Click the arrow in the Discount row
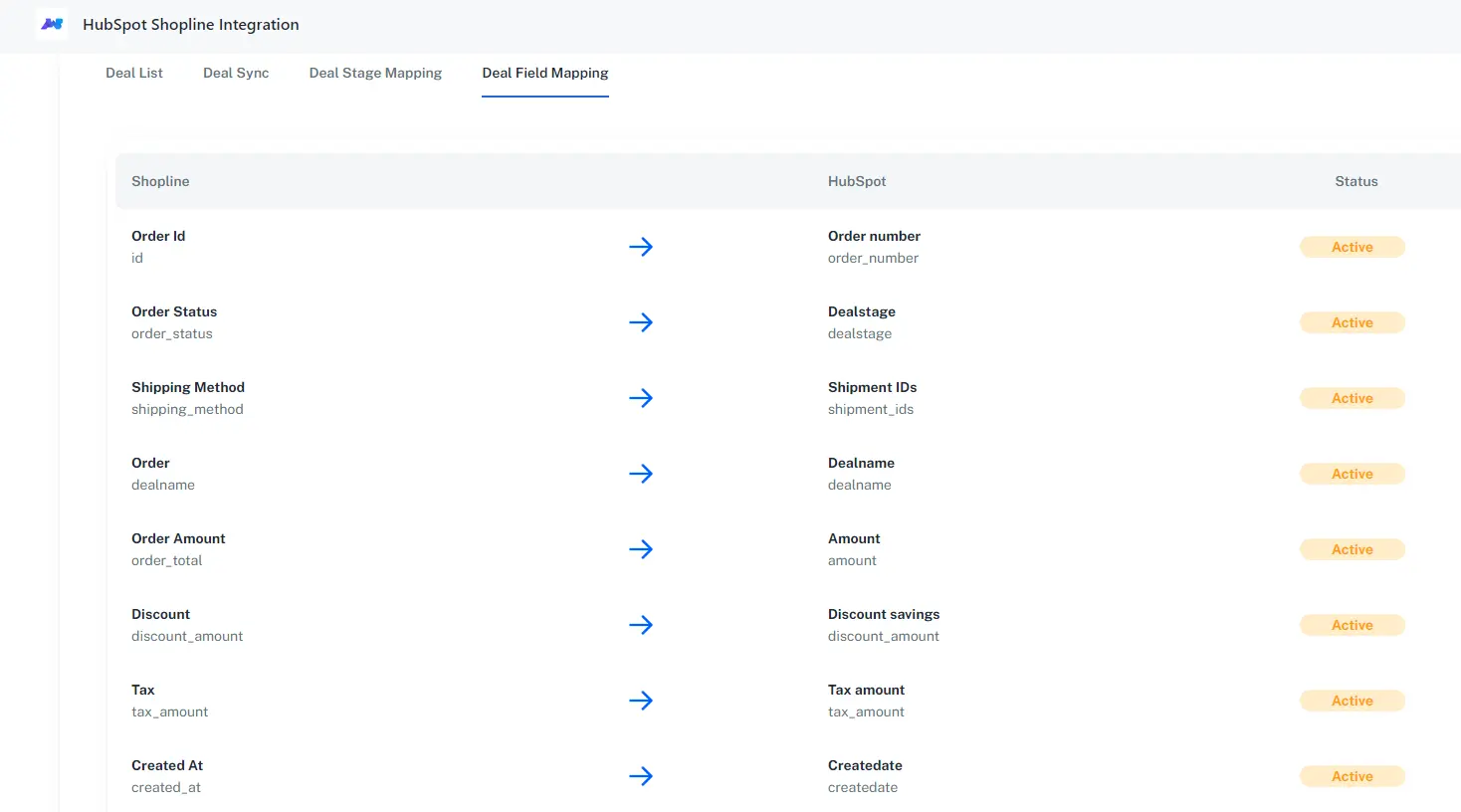The height and width of the screenshot is (812, 1461). [641, 625]
